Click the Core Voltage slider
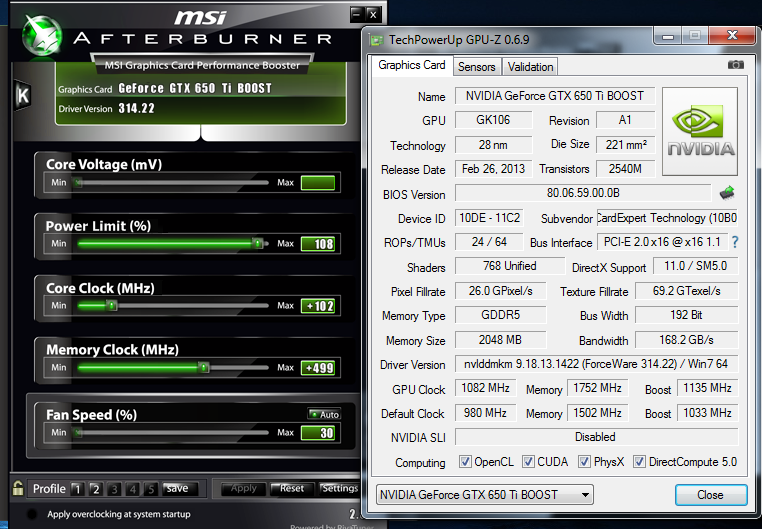Screen dimensions: 762x529 (x=171, y=183)
